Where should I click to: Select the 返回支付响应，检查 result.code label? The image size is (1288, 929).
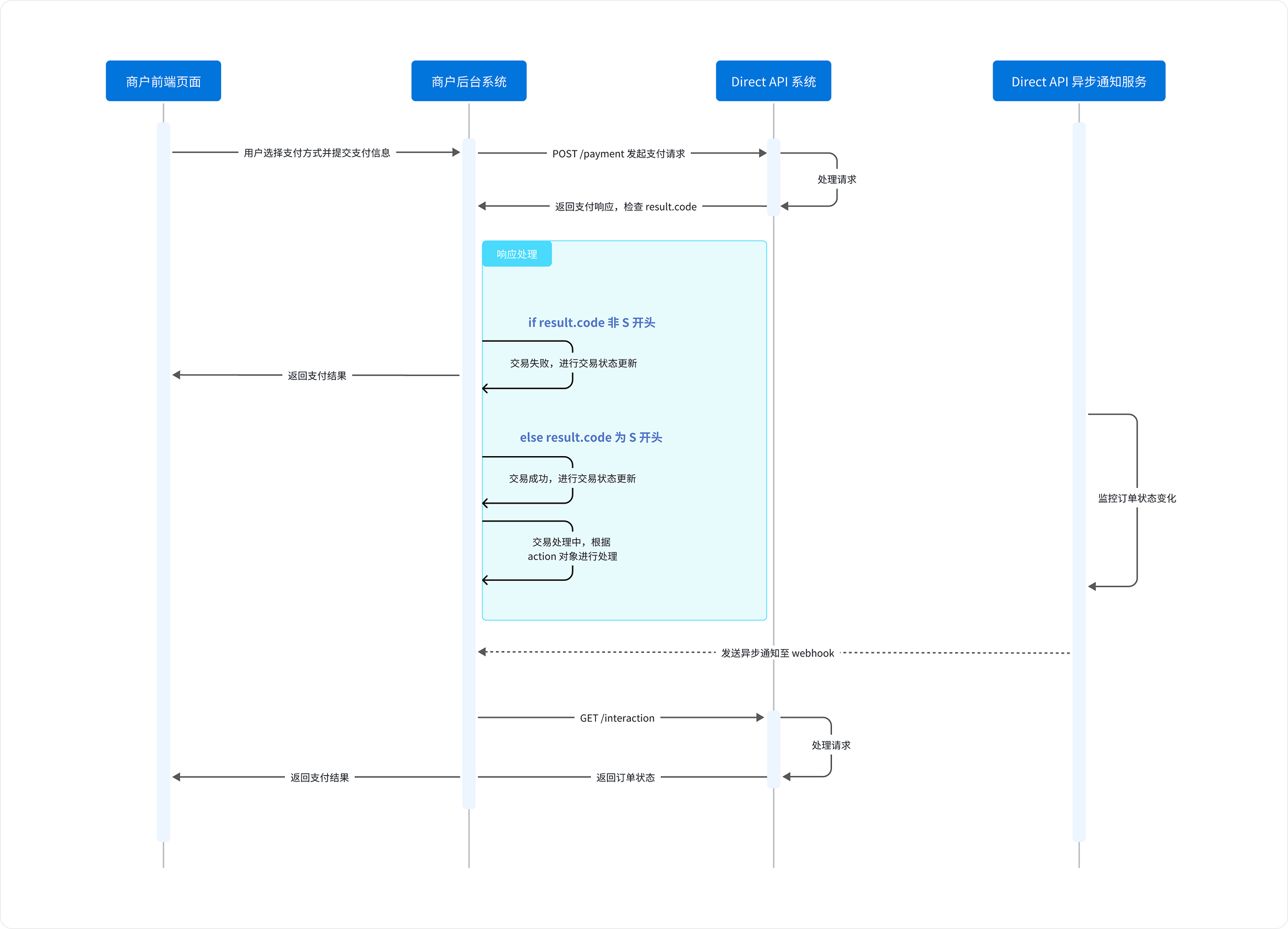point(625,207)
